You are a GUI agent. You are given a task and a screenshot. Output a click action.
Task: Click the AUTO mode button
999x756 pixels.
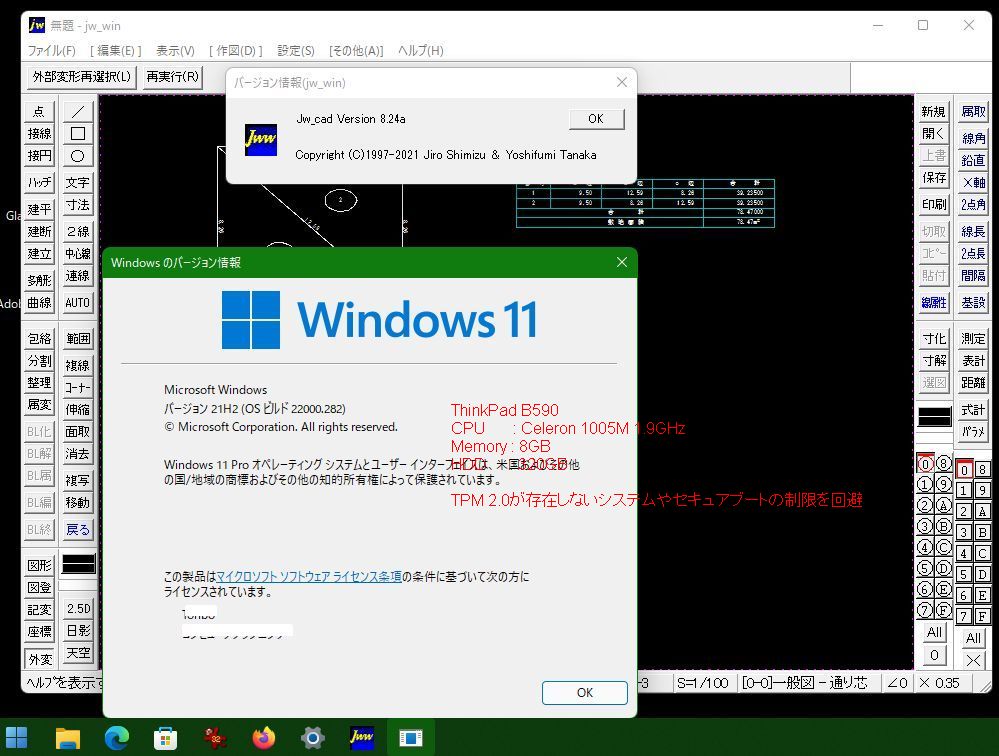78,303
